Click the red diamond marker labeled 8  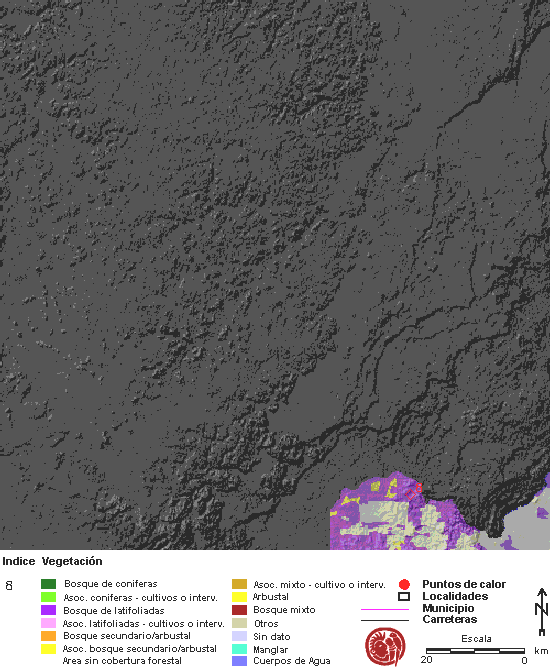tap(410, 494)
